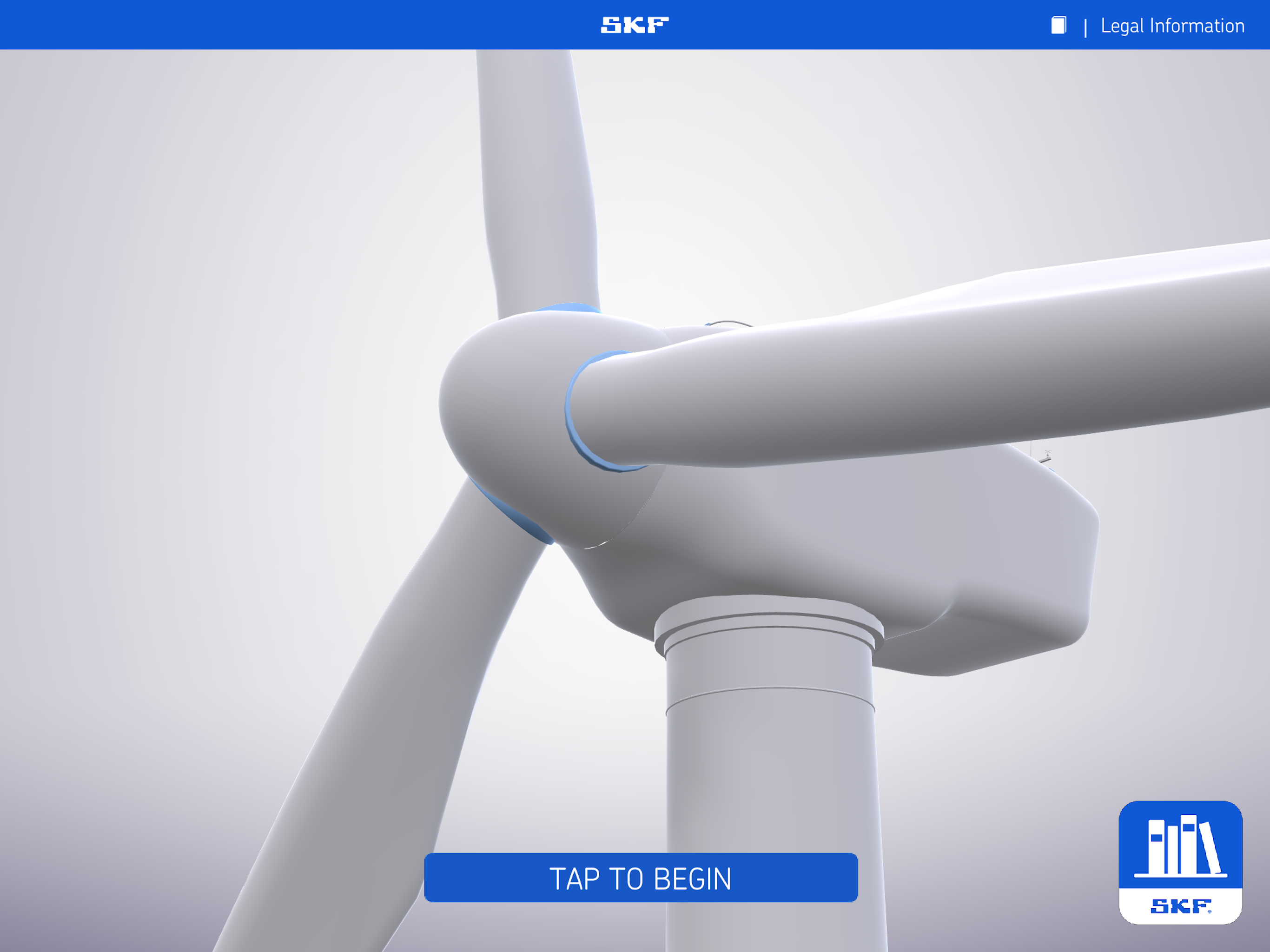This screenshot has width=1270, height=952.
Task: Tap the TAP TO BEGIN button
Action: pyautogui.click(x=641, y=877)
